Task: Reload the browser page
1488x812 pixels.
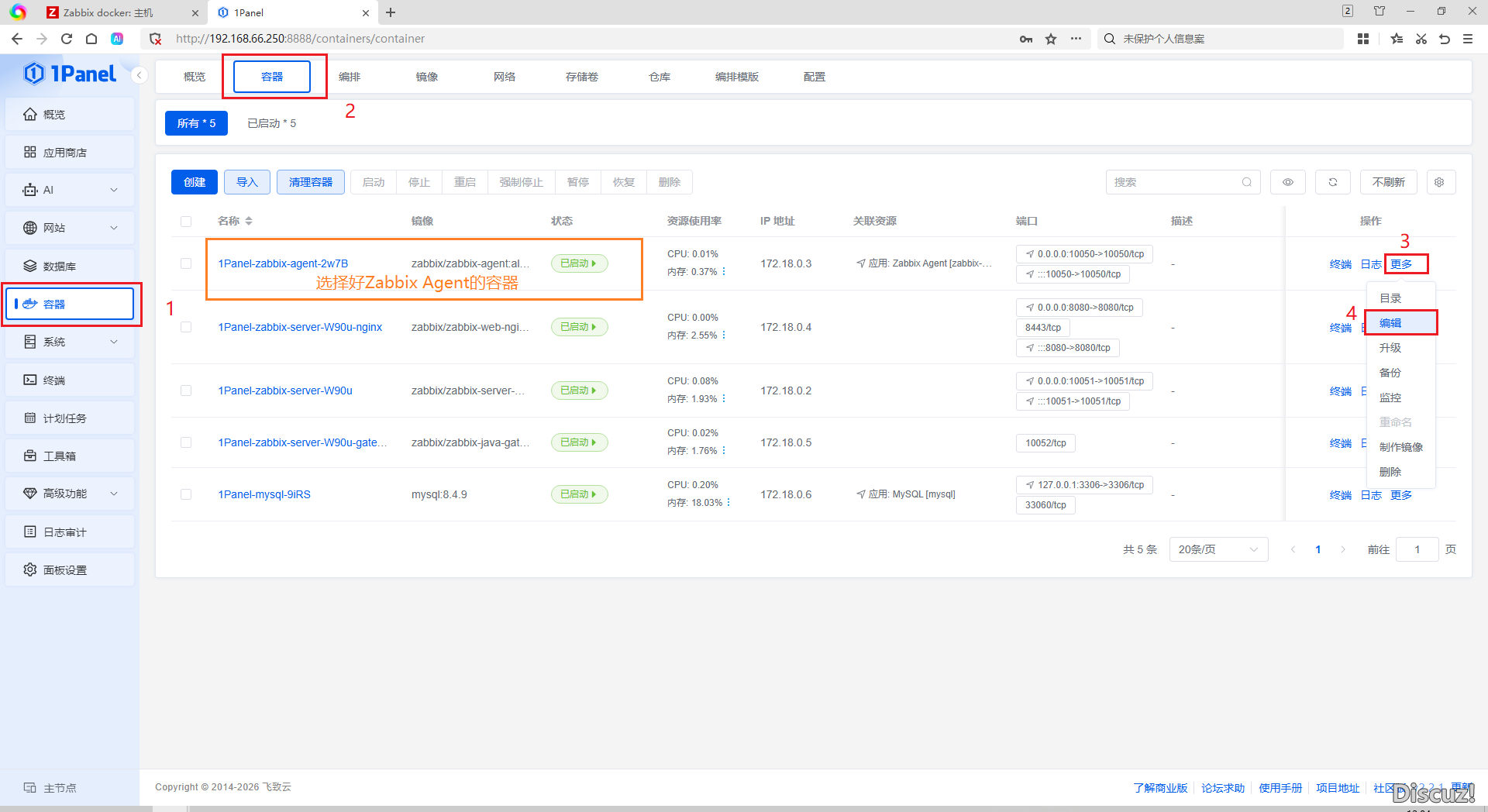Action: pos(67,39)
